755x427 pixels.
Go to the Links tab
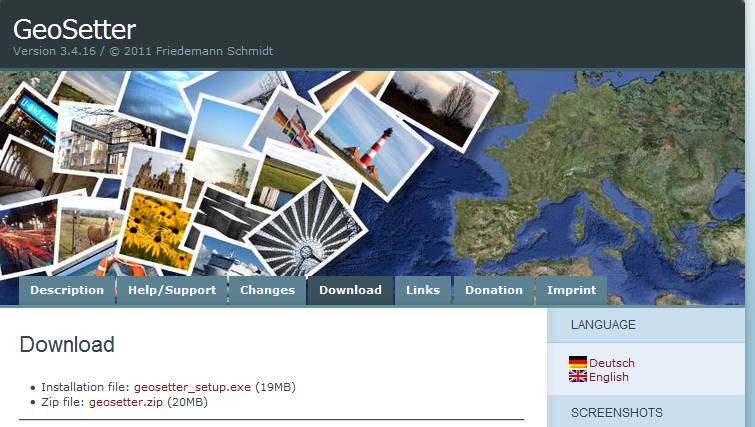pos(423,290)
